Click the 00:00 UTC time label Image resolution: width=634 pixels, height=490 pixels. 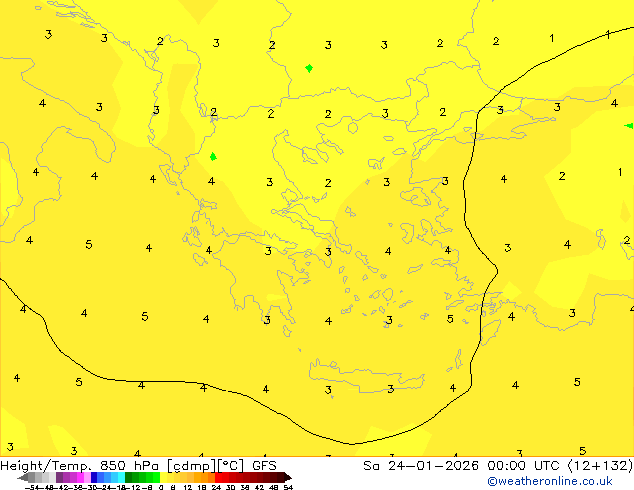coord(524,466)
